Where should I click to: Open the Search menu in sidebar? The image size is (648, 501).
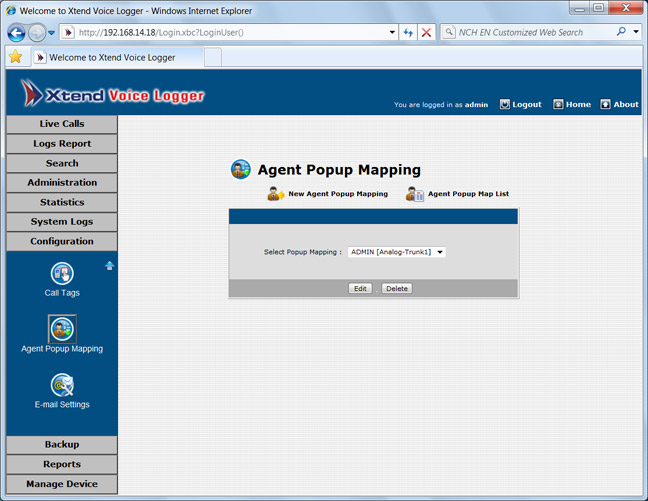click(62, 163)
